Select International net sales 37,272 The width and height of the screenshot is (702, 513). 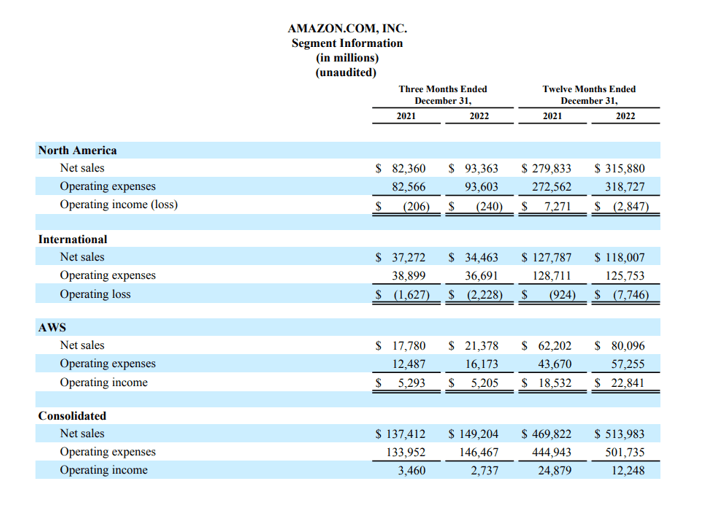tap(409, 257)
